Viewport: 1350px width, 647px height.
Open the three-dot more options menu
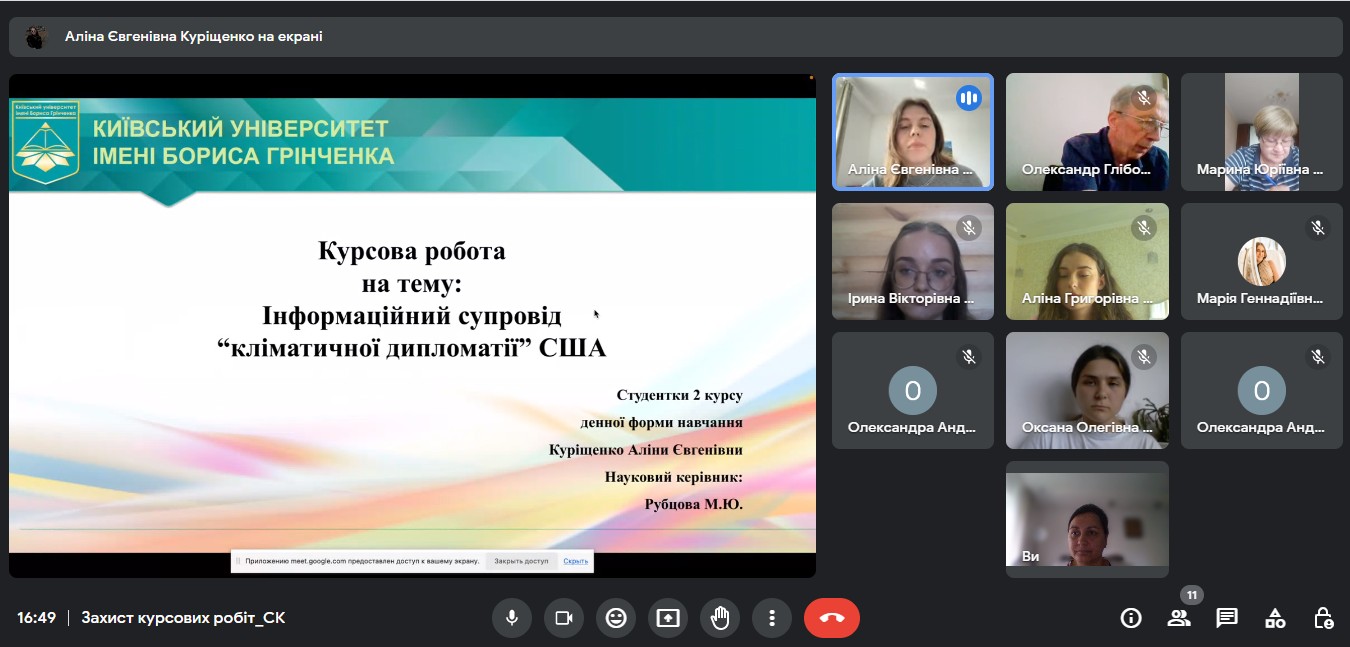pos(771,618)
